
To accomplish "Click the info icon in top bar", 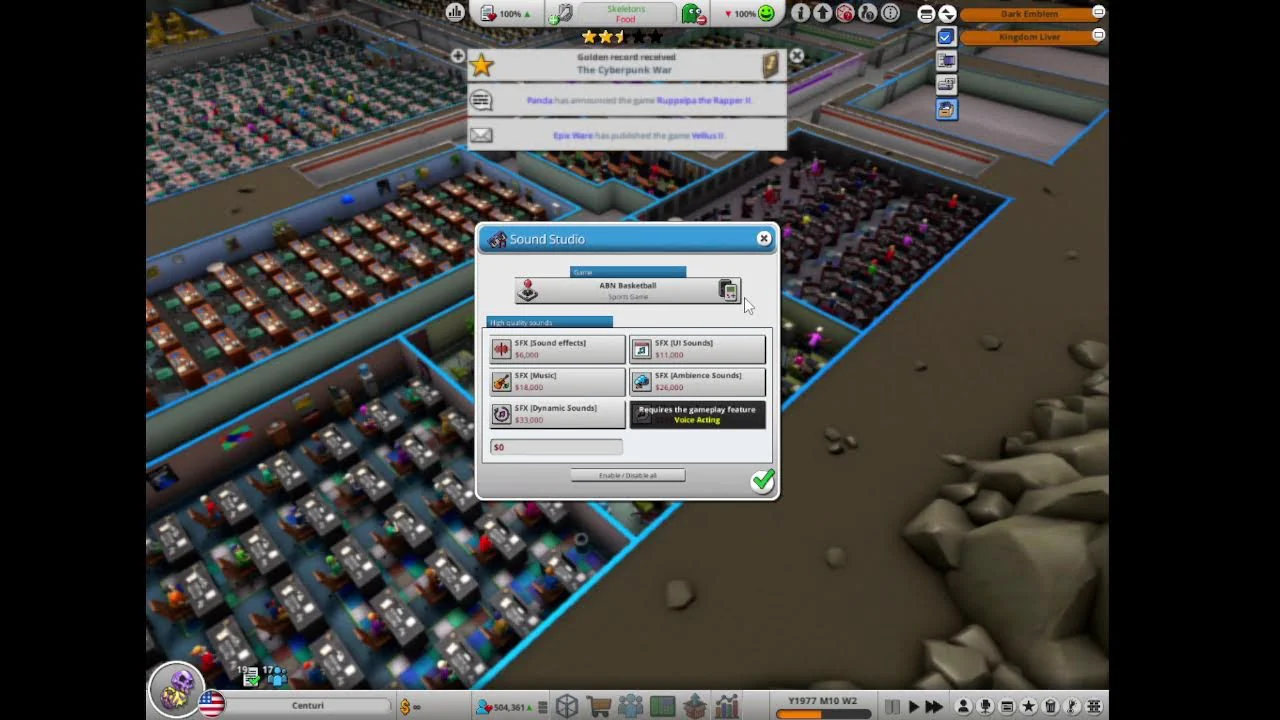I will click(x=800, y=13).
